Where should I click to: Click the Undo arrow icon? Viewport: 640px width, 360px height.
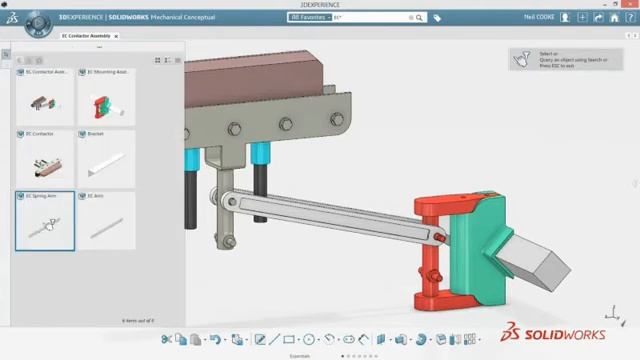(215, 339)
